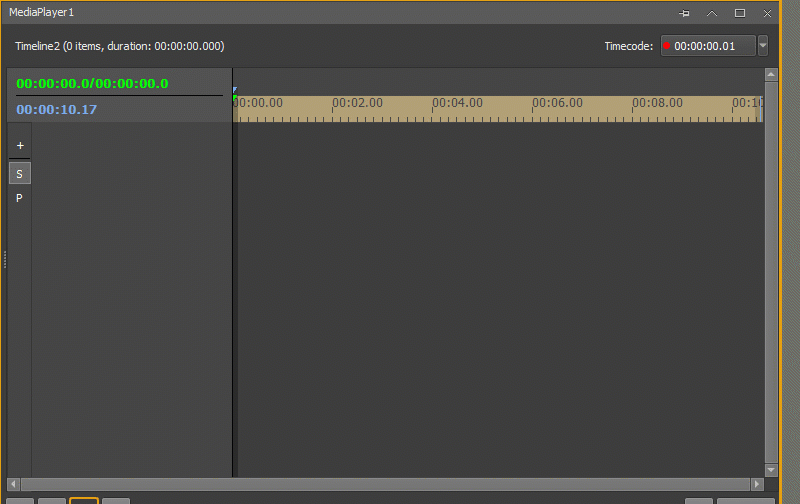Maximize the MediaPlayer1 panel
This screenshot has height=504, width=800.
740,13
